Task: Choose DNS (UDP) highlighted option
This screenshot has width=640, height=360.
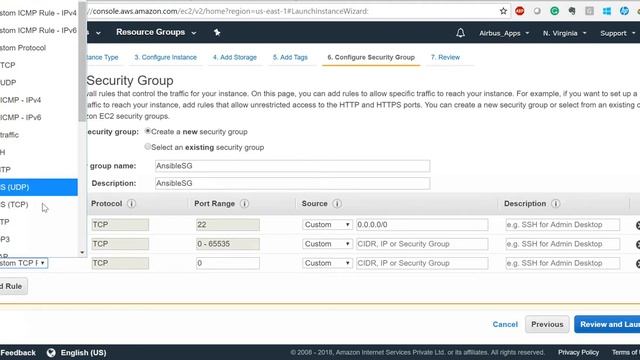Action: point(39,187)
